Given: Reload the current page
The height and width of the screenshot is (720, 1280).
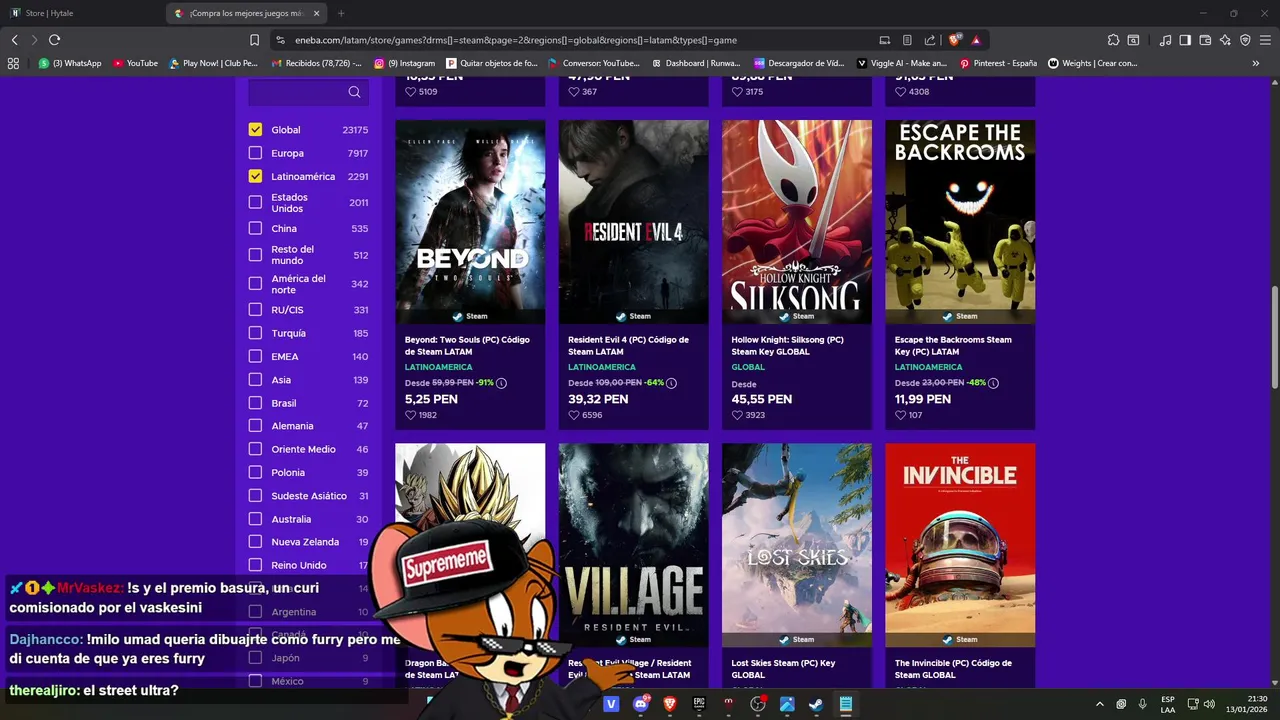Looking at the screenshot, I should tap(54, 40).
